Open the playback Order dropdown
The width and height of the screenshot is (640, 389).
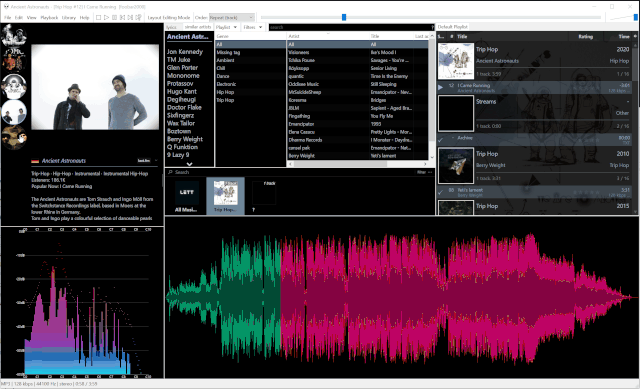click(x=232, y=18)
